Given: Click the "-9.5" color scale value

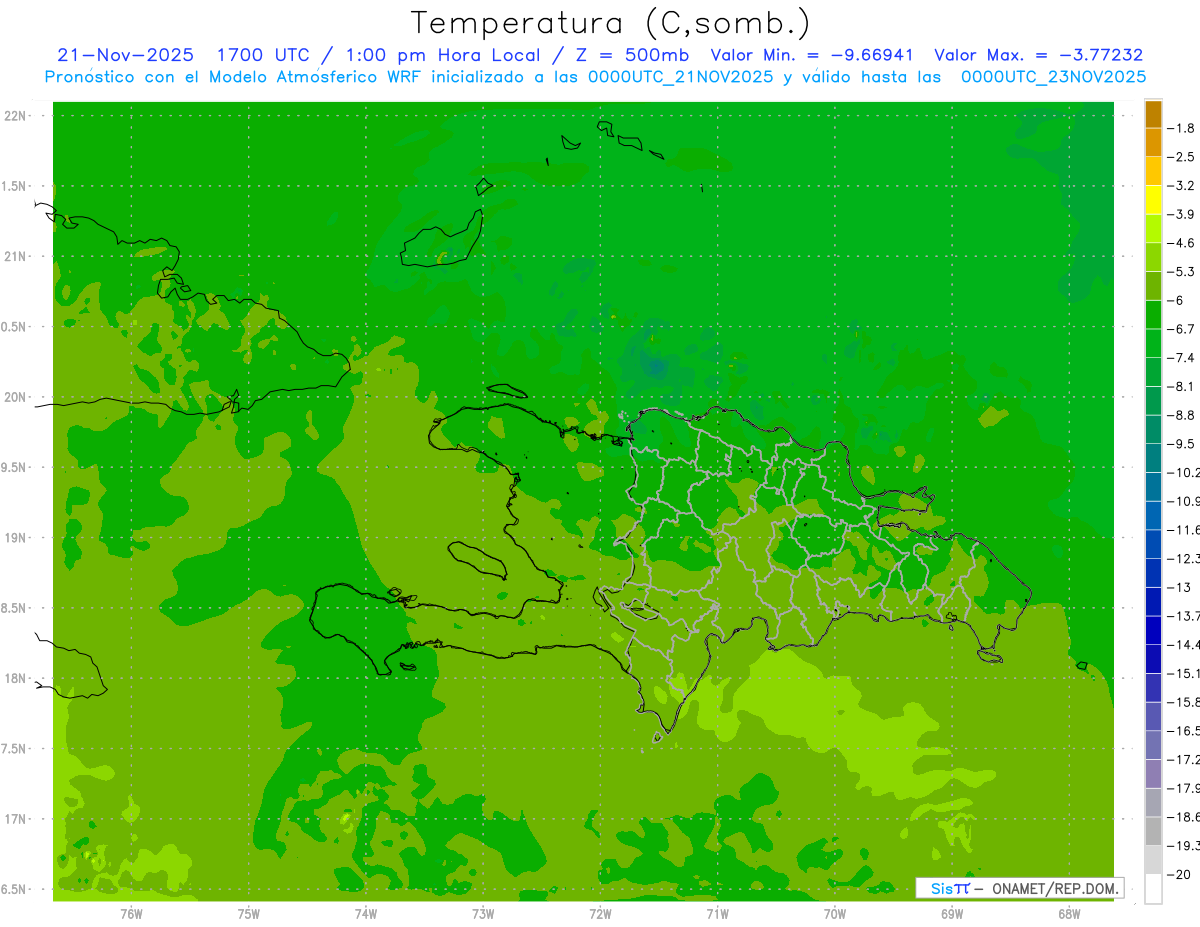Looking at the screenshot, I should [1180, 444].
